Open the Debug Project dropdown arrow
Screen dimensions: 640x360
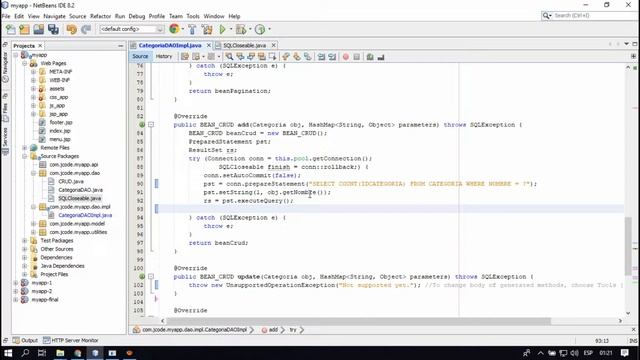(250, 29)
